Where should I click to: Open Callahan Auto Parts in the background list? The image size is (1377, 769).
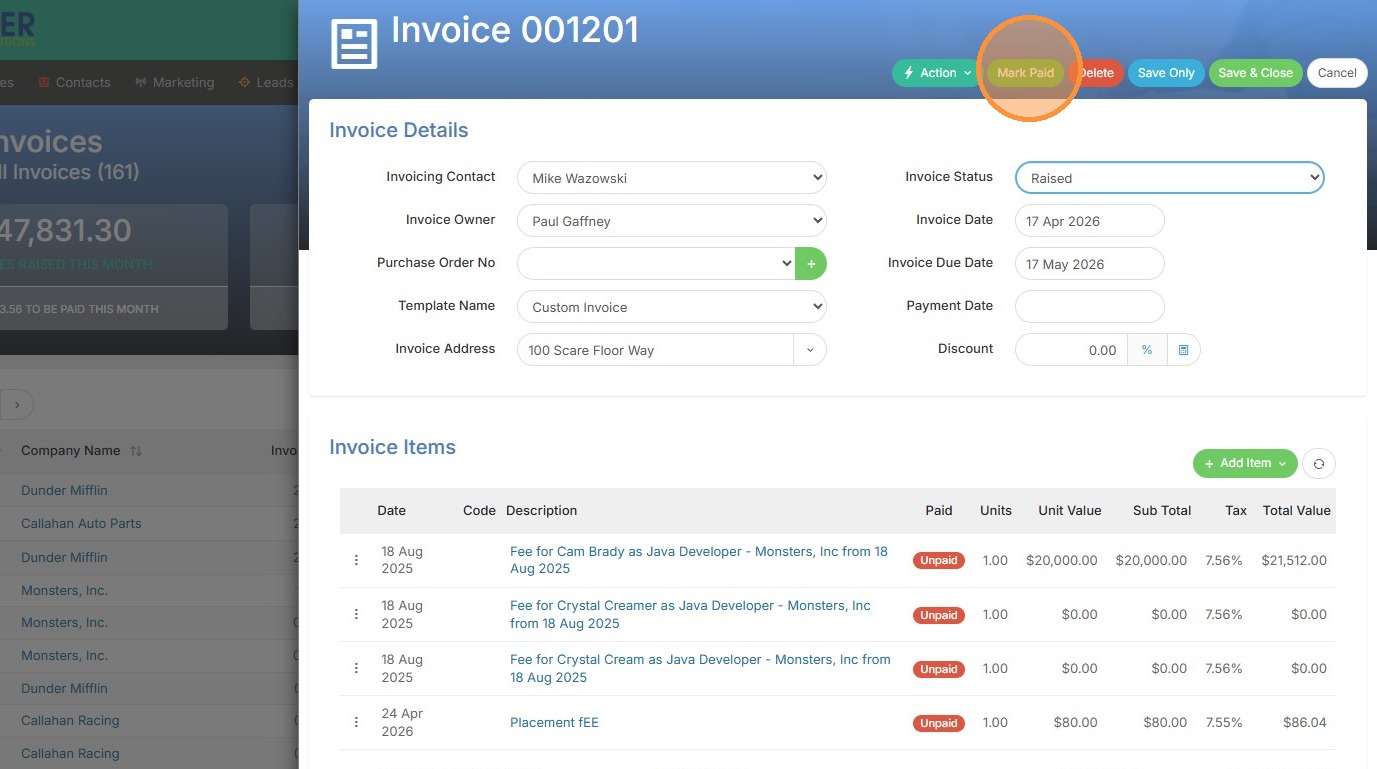81,523
